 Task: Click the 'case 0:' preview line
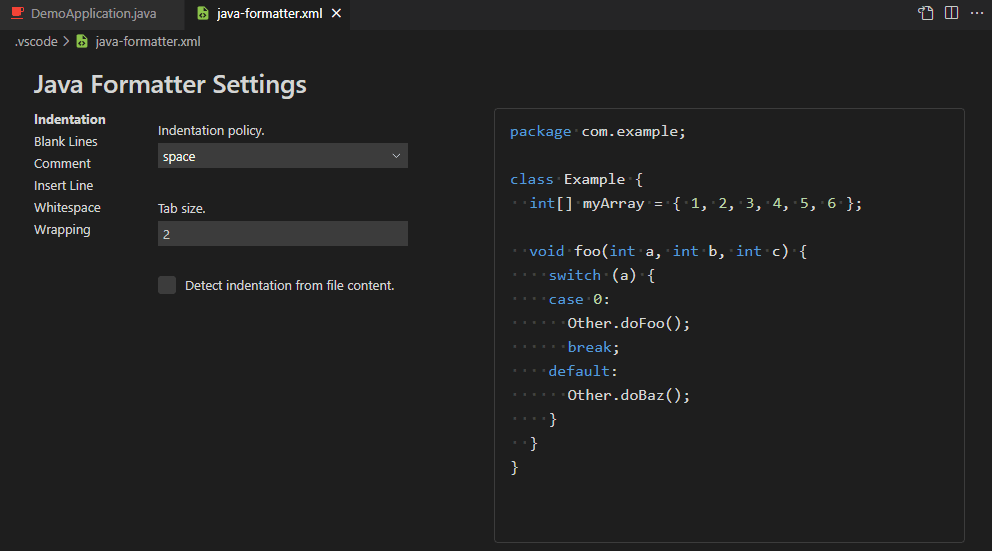coord(579,300)
